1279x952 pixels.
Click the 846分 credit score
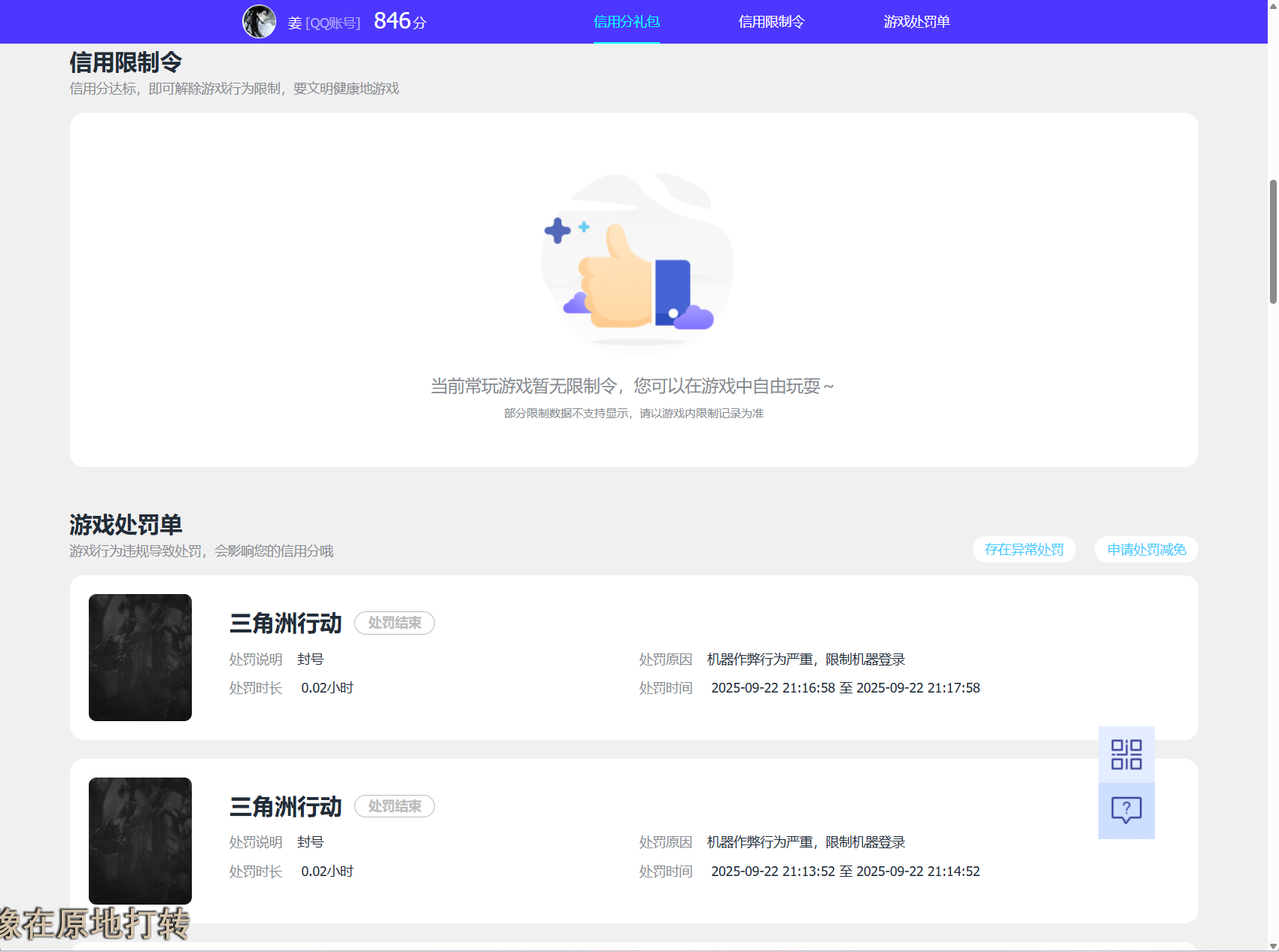coord(400,21)
